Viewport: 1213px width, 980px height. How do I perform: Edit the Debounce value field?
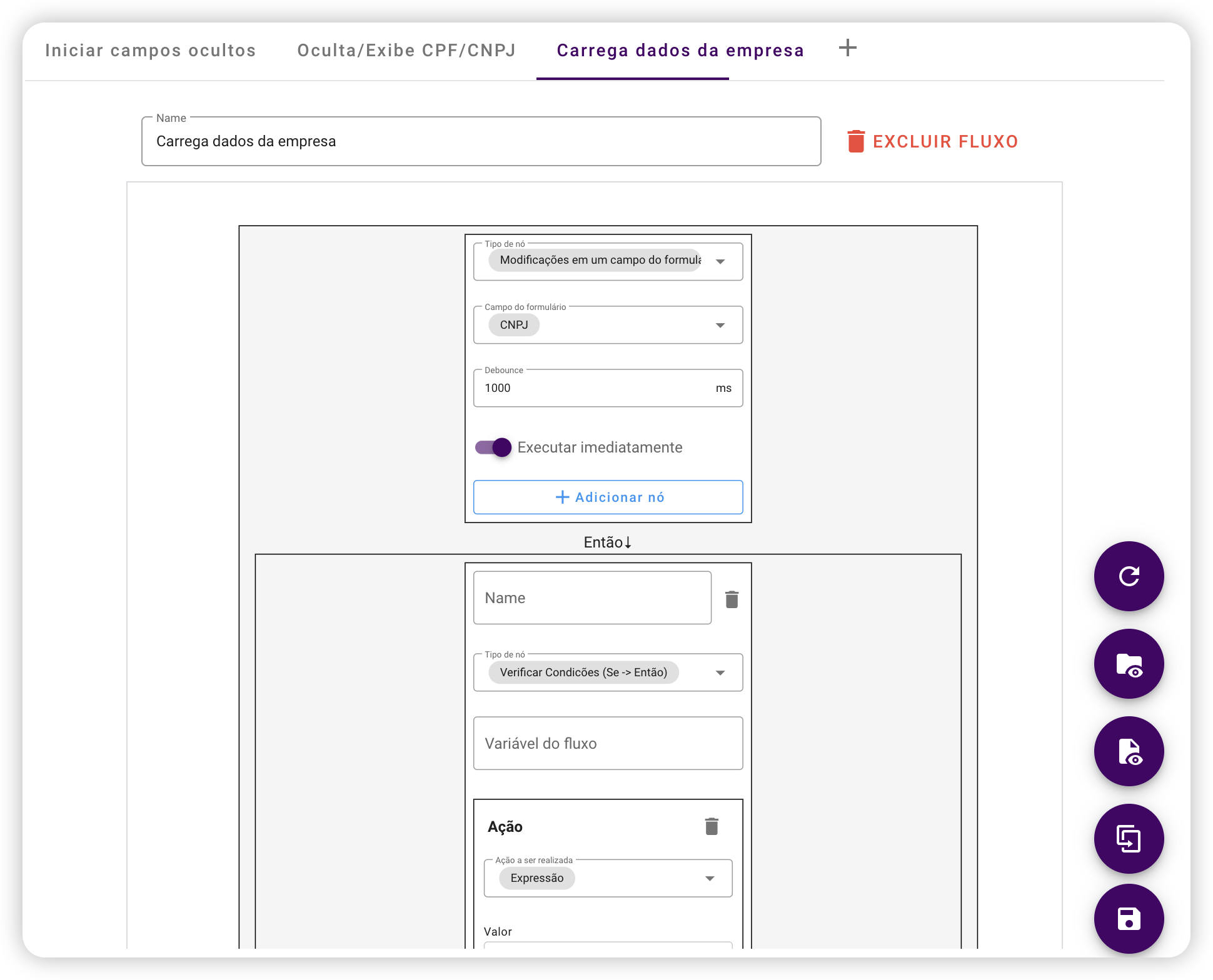coord(608,387)
